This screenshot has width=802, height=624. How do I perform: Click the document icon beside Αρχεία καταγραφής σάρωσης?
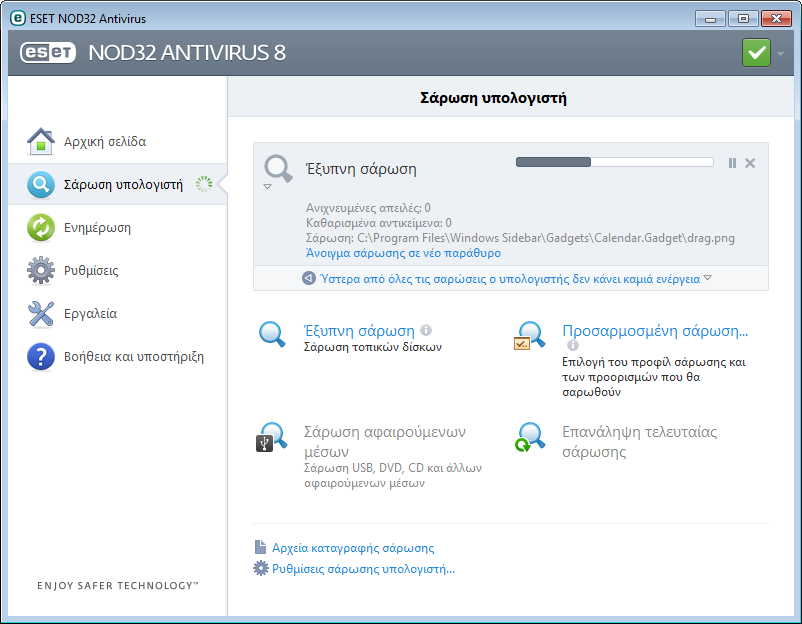pyautogui.click(x=260, y=547)
